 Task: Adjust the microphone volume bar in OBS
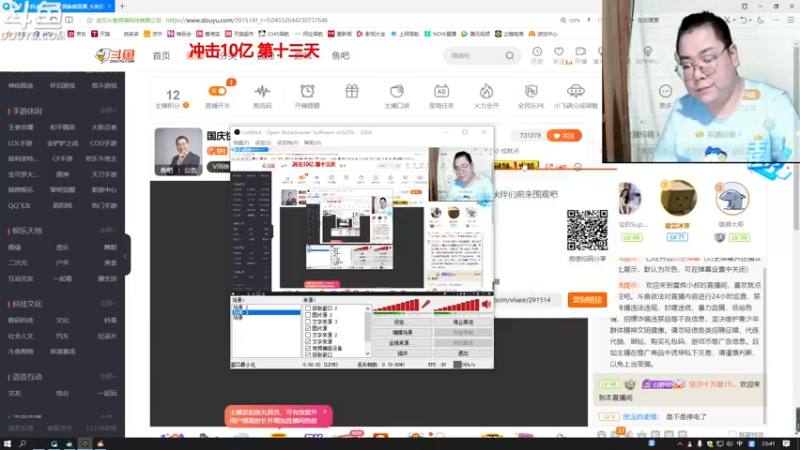396,305
